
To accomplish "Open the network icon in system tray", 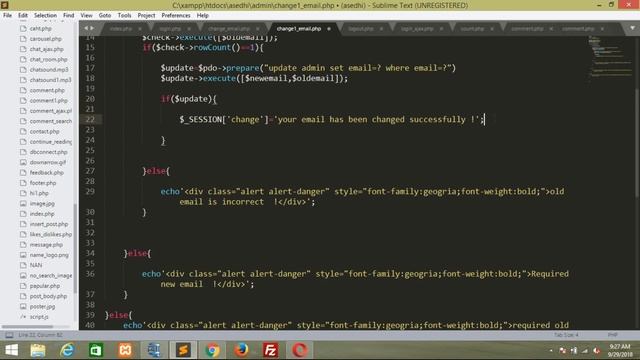I will point(584,351).
